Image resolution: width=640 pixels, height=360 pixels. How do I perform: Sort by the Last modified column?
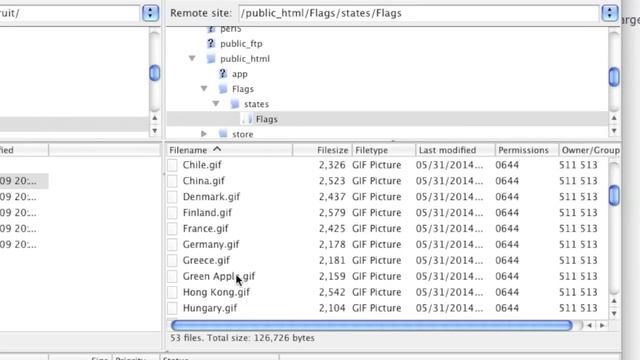coord(455,150)
